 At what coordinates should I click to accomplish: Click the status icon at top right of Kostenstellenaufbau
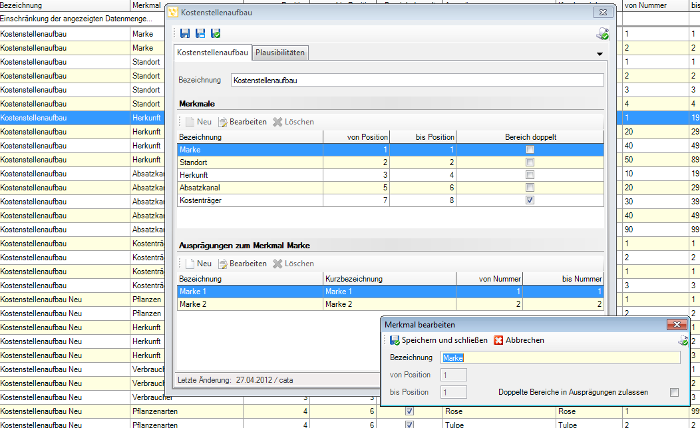pos(603,33)
